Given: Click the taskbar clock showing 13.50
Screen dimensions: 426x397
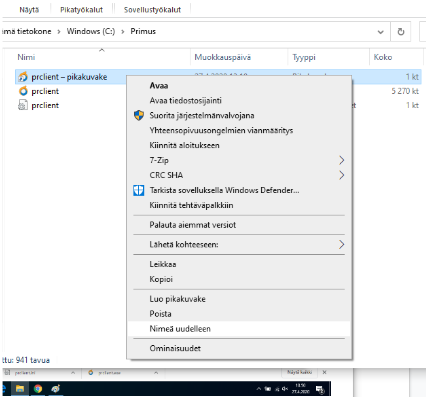Looking at the screenshot, I should [300, 389].
